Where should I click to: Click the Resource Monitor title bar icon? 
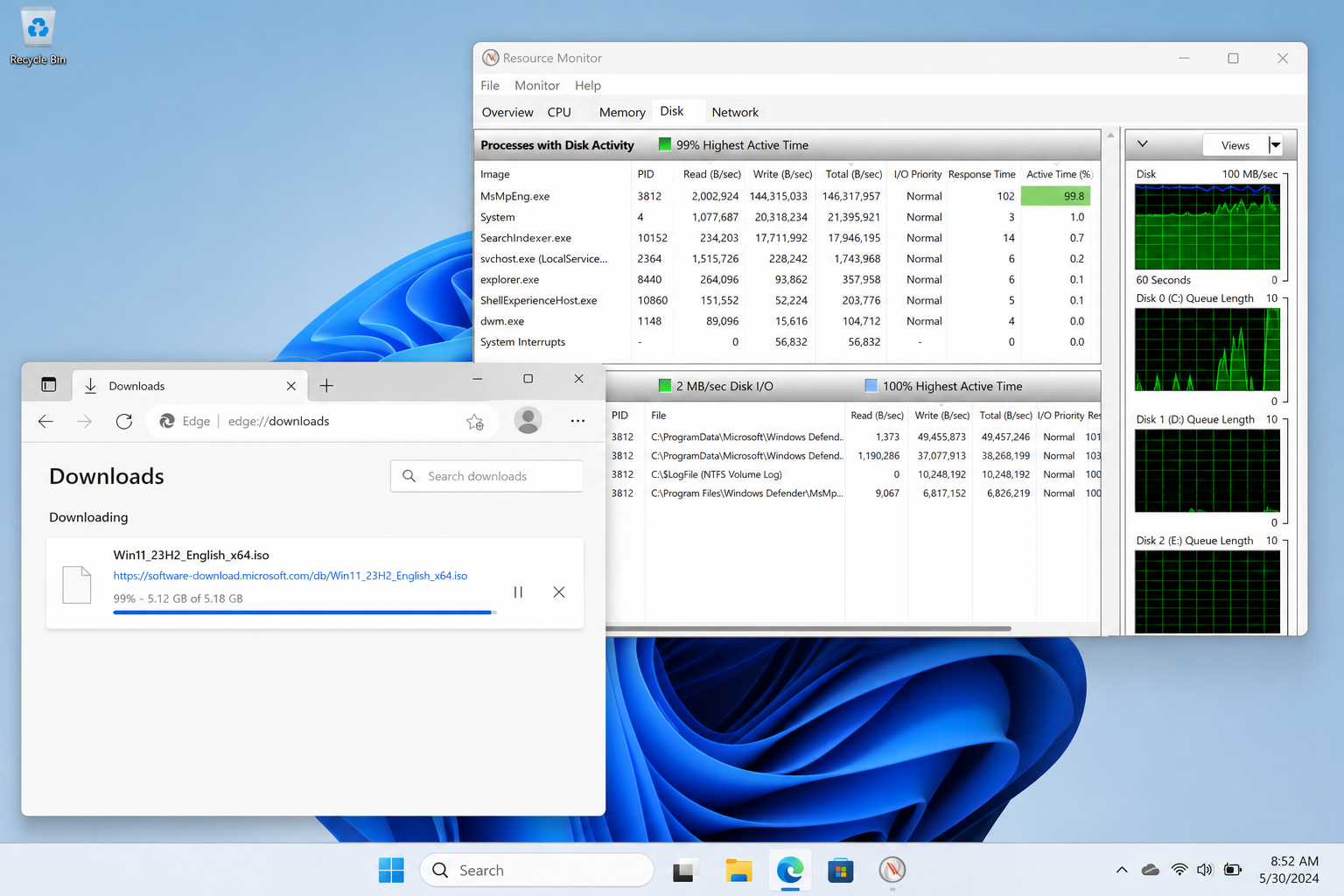coord(491,58)
